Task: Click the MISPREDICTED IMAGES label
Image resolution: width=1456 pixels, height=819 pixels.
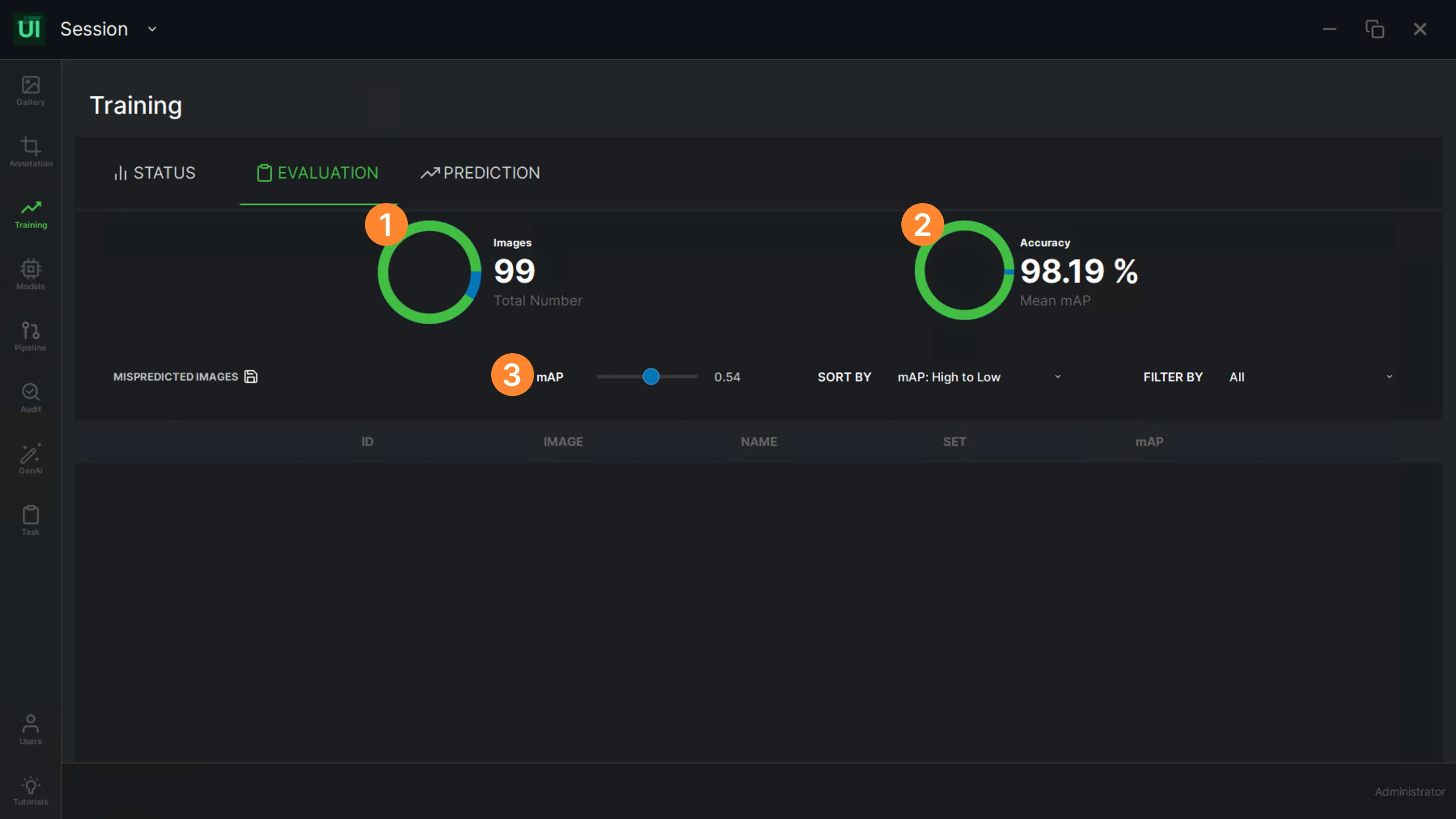Action: [176, 377]
